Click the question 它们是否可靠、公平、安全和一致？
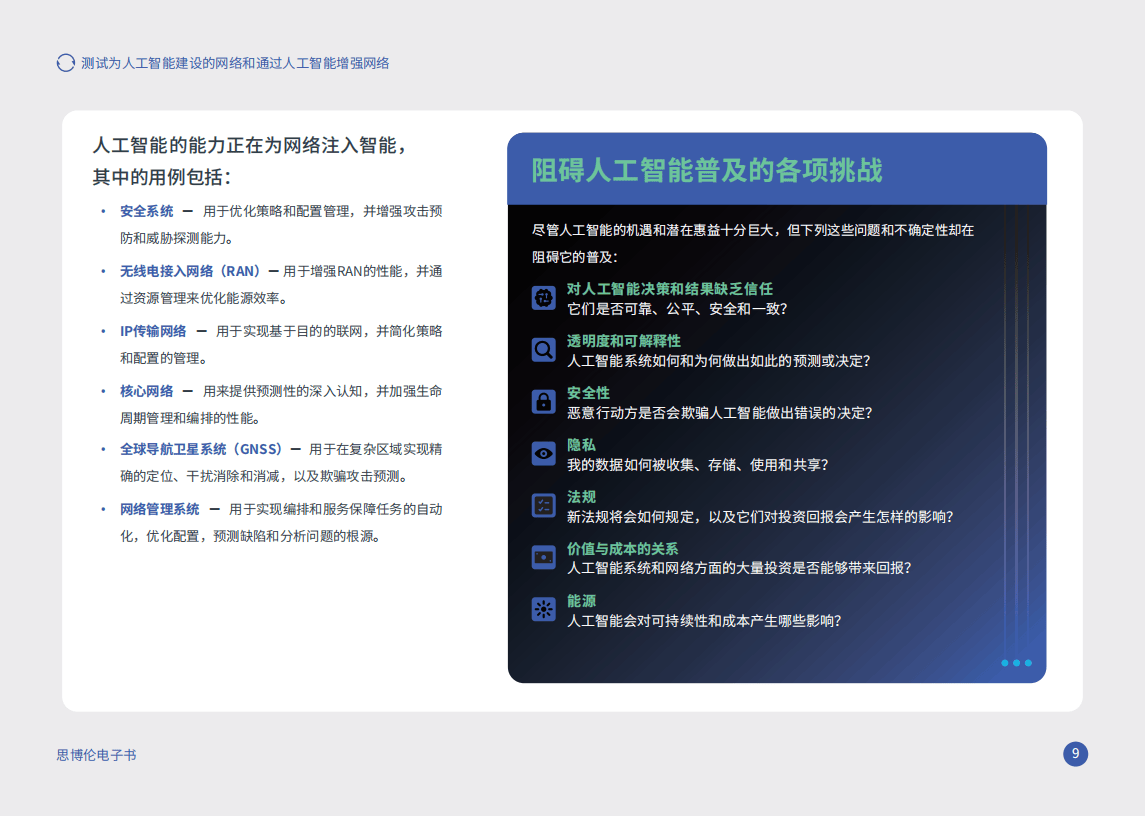Screen dimensions: 1145x816 (x=677, y=309)
